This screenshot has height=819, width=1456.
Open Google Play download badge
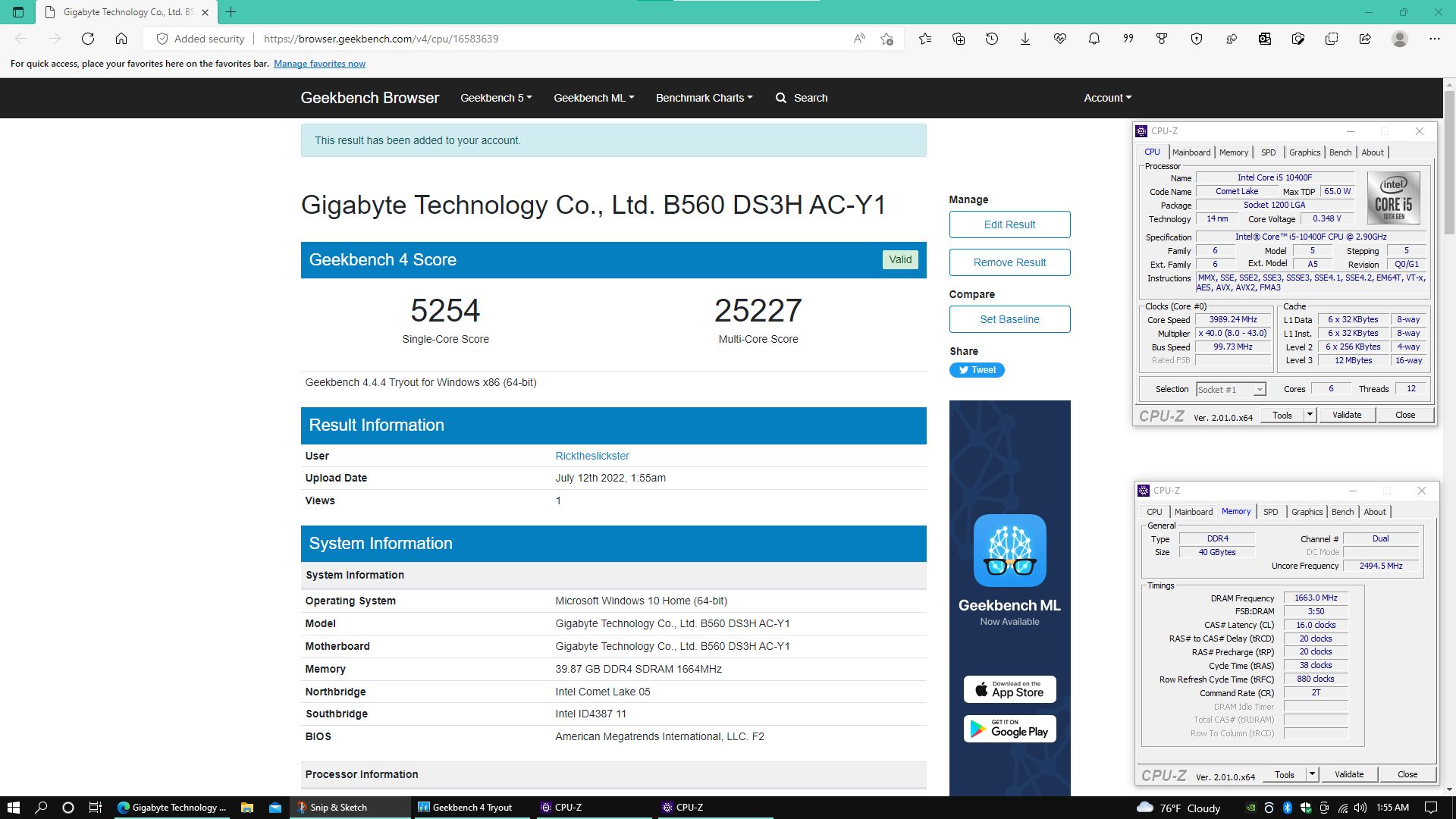(x=1009, y=729)
